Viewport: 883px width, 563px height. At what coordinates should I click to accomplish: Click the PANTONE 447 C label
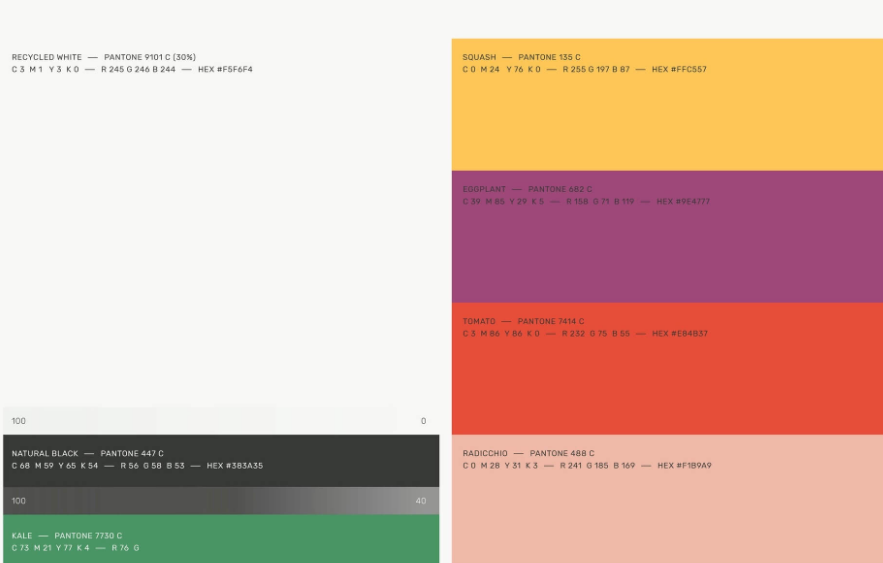[x=132, y=454]
